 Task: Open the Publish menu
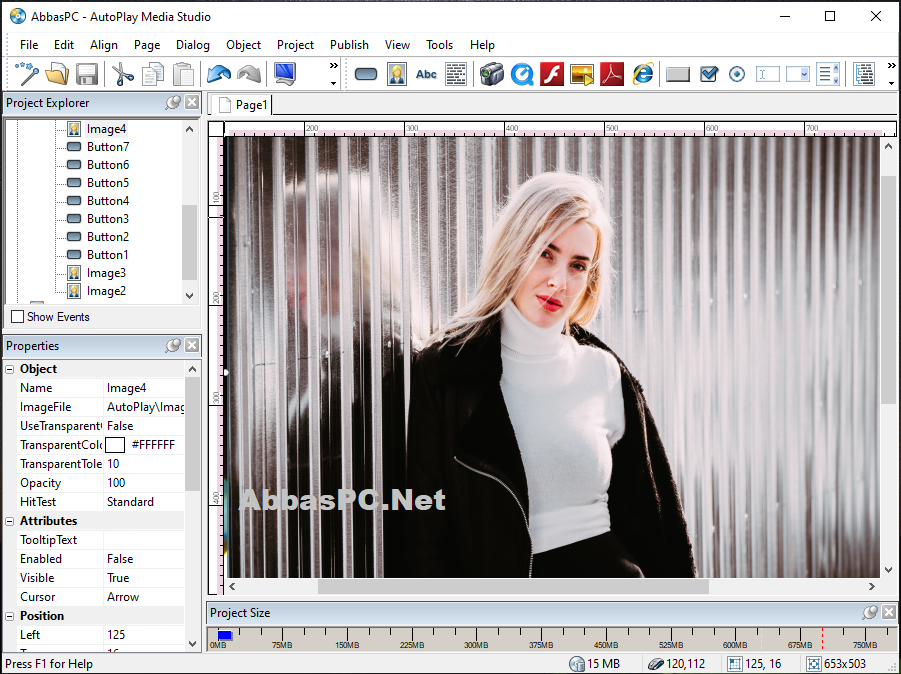pos(349,45)
